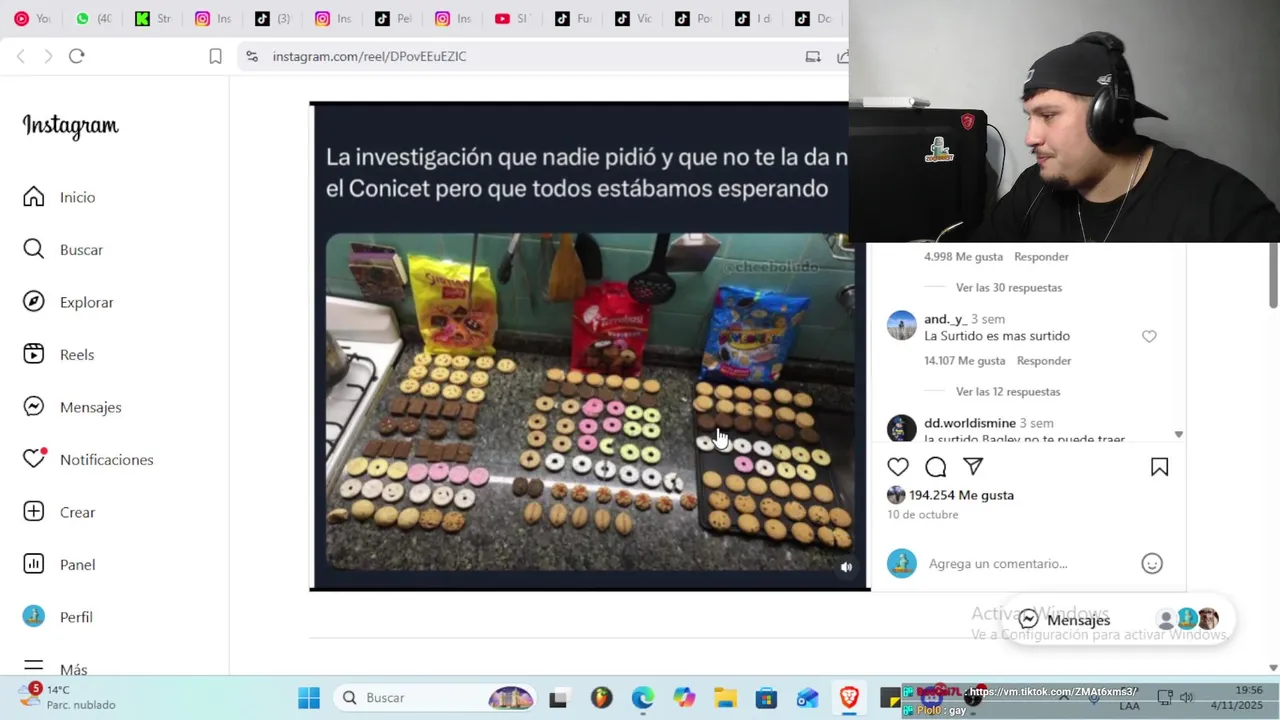The image size is (1280, 720).
Task: Open the Explorar compass icon
Action: click(x=34, y=302)
